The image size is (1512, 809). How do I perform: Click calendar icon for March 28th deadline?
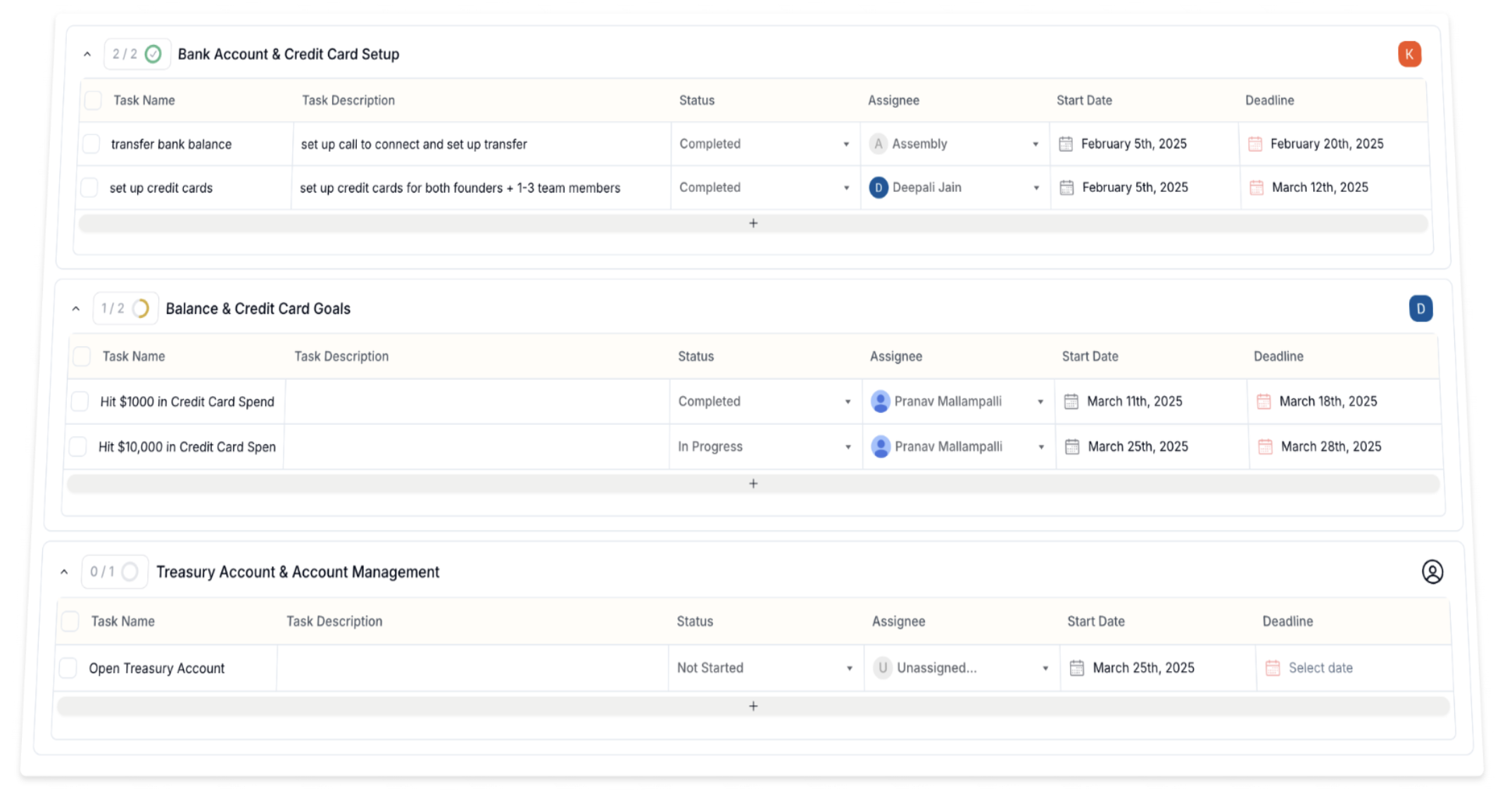click(x=1265, y=447)
